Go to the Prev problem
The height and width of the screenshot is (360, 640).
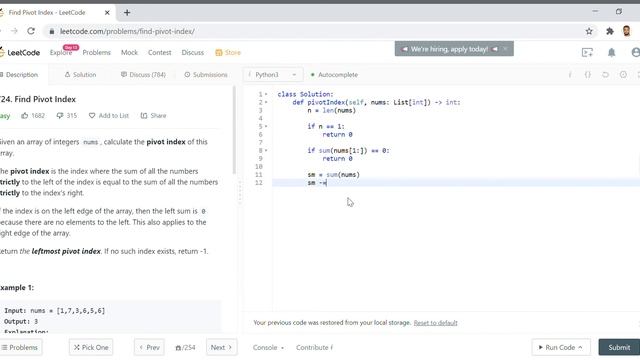pos(149,347)
